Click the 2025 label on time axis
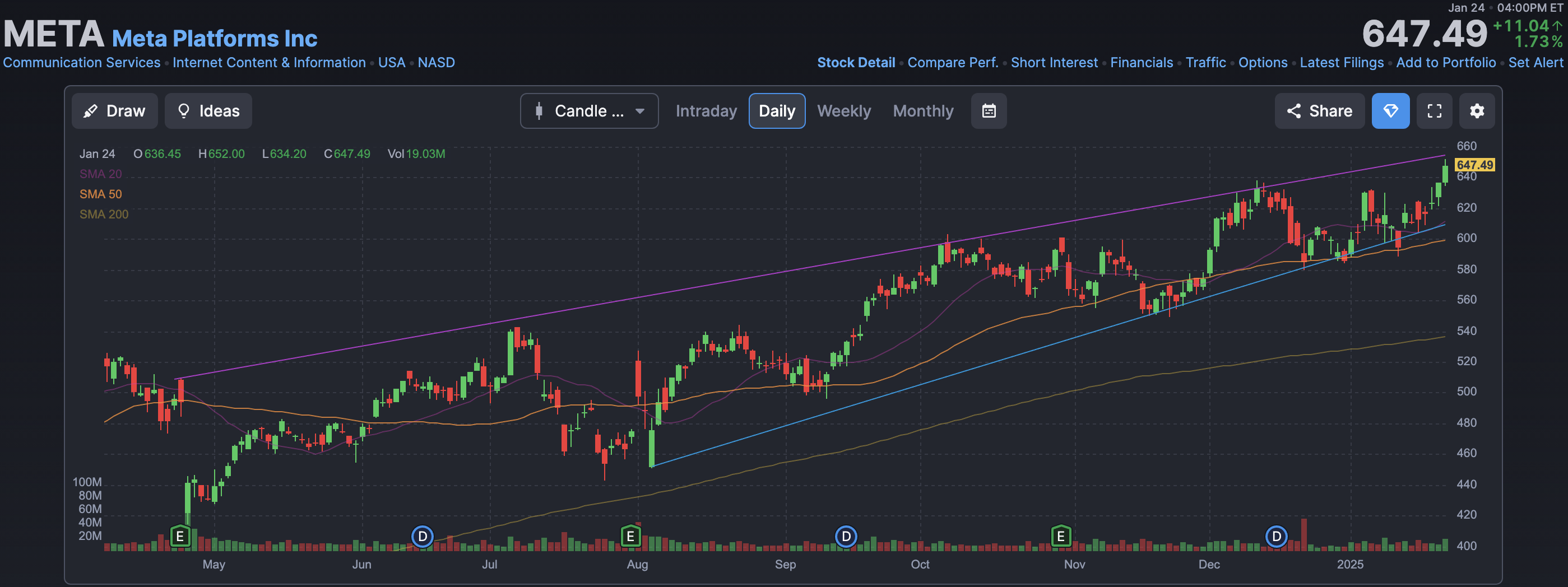1568x587 pixels. 1349,565
